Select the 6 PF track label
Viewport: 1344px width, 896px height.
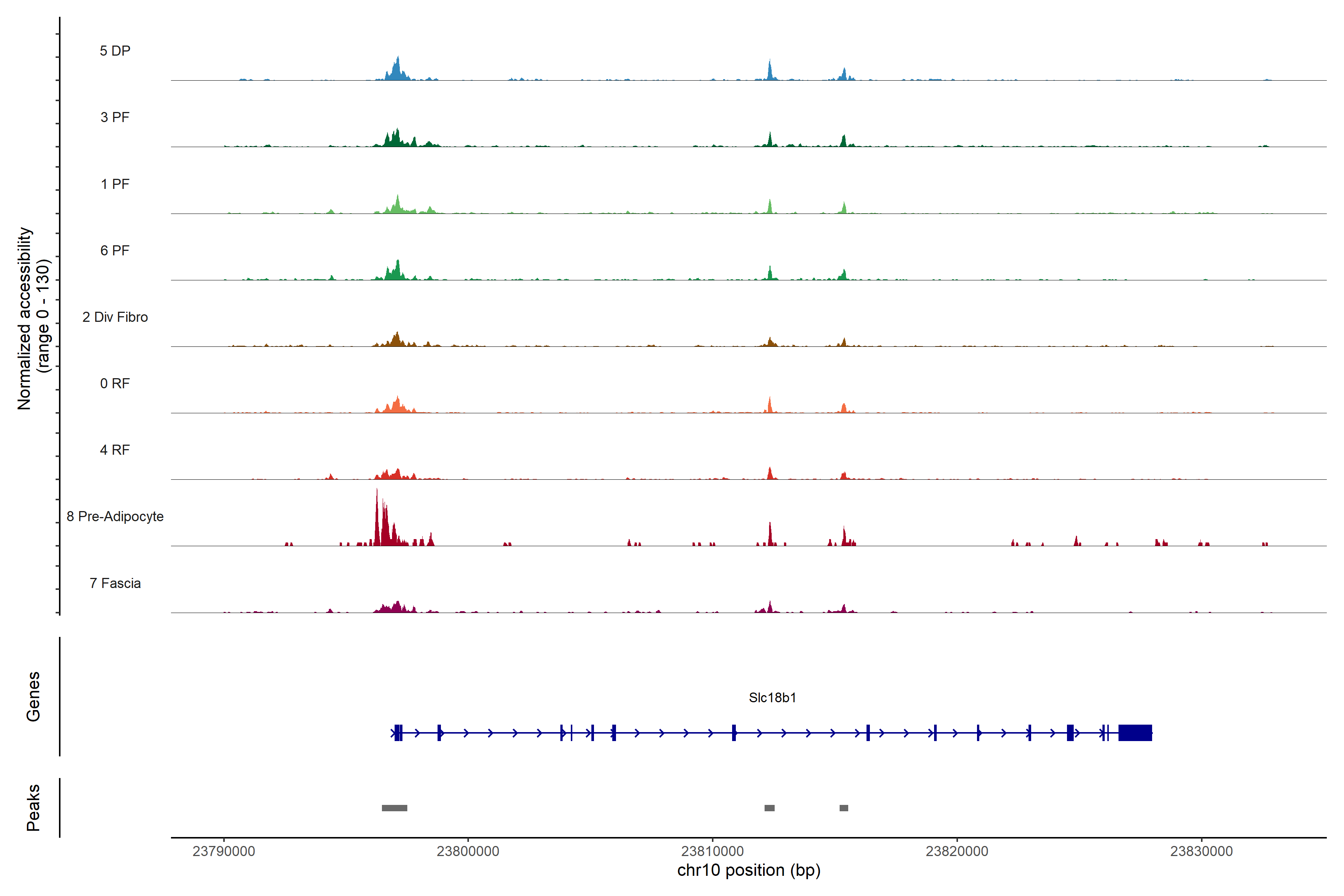tap(115, 250)
